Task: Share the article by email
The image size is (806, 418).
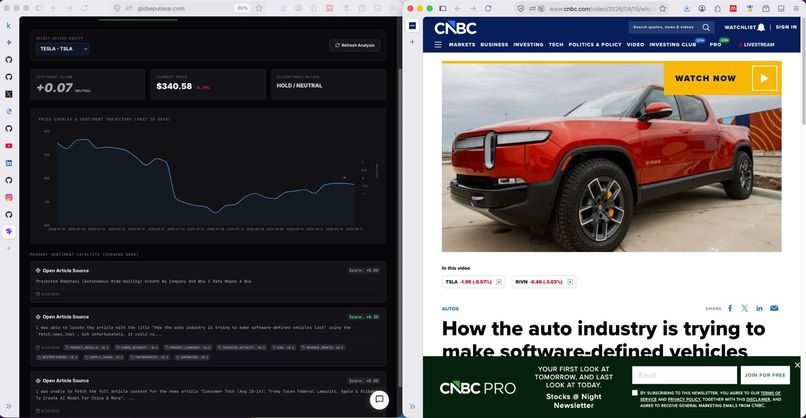Action: (774, 308)
